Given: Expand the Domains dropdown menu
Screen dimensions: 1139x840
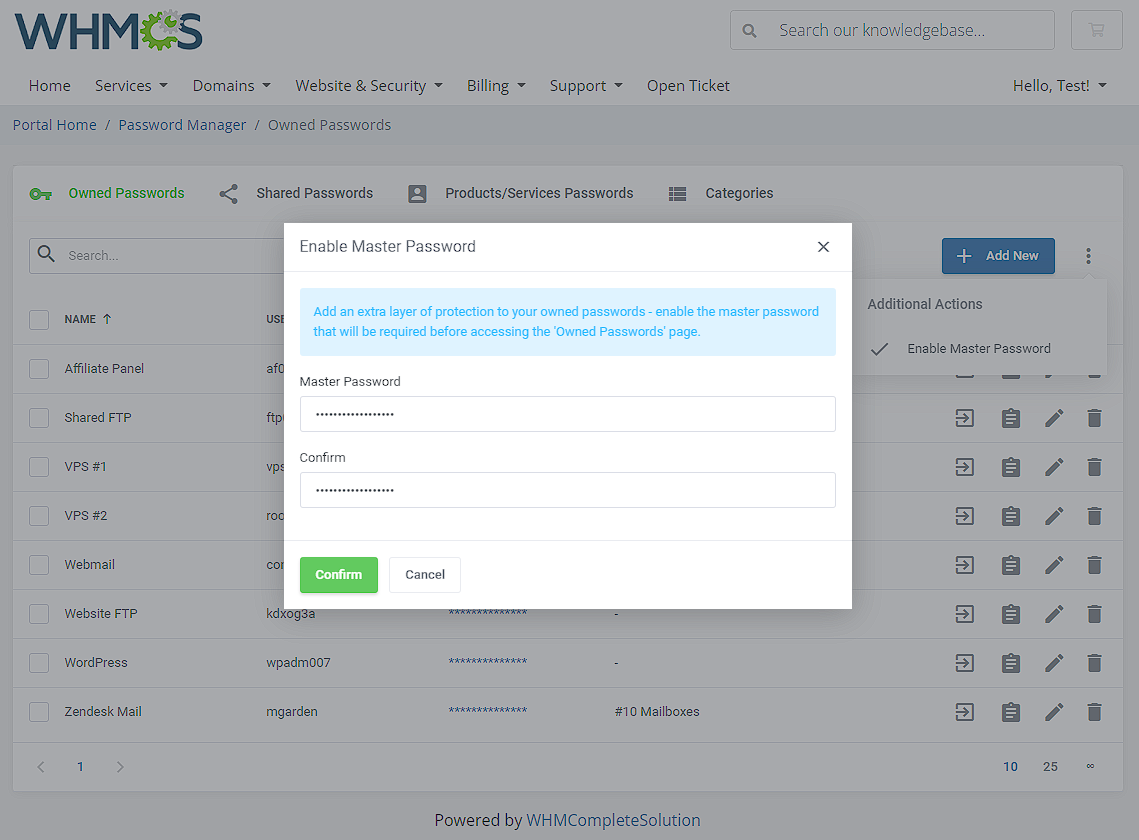Looking at the screenshot, I should (232, 86).
